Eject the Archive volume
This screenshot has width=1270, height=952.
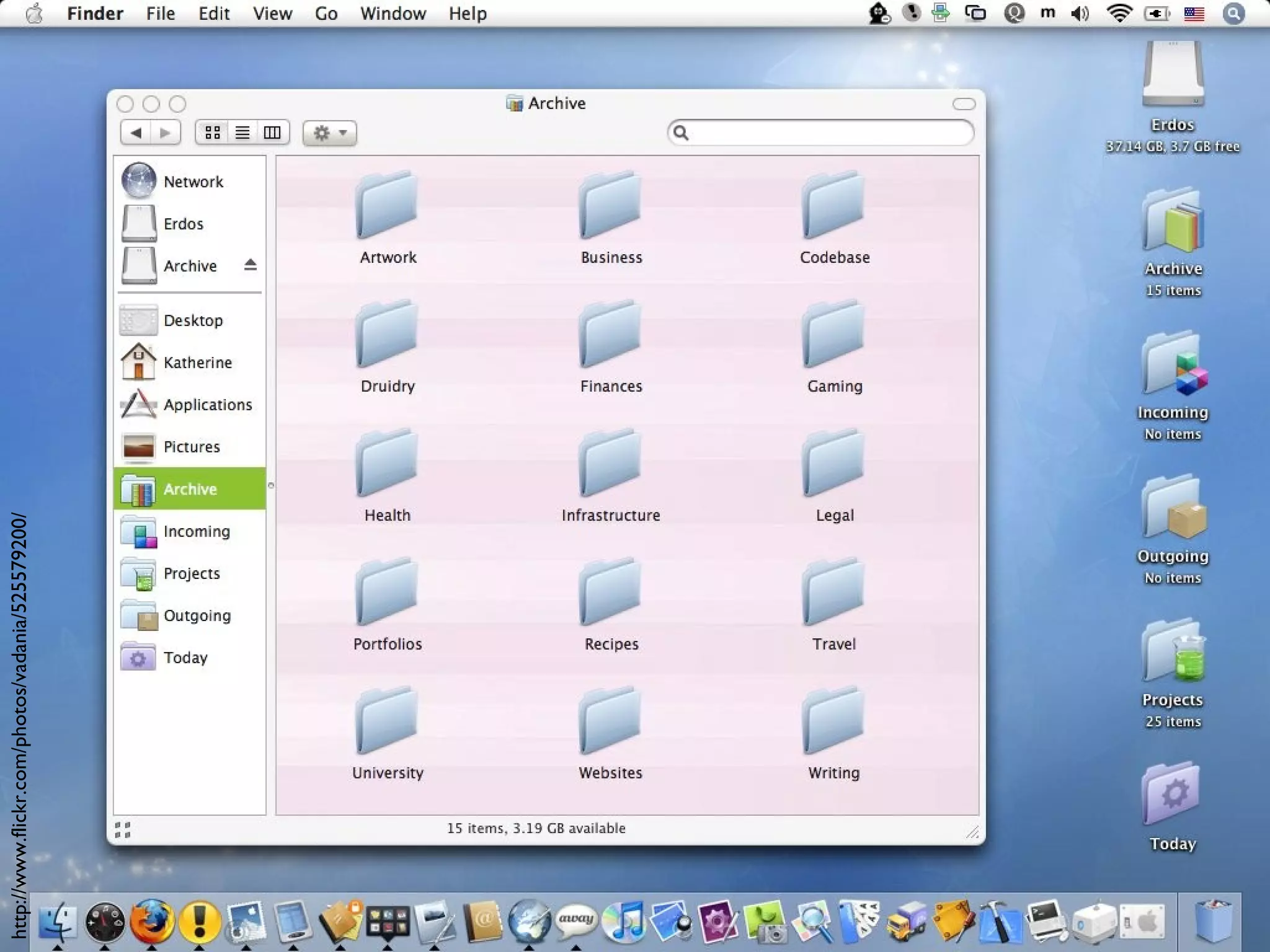tap(250, 265)
